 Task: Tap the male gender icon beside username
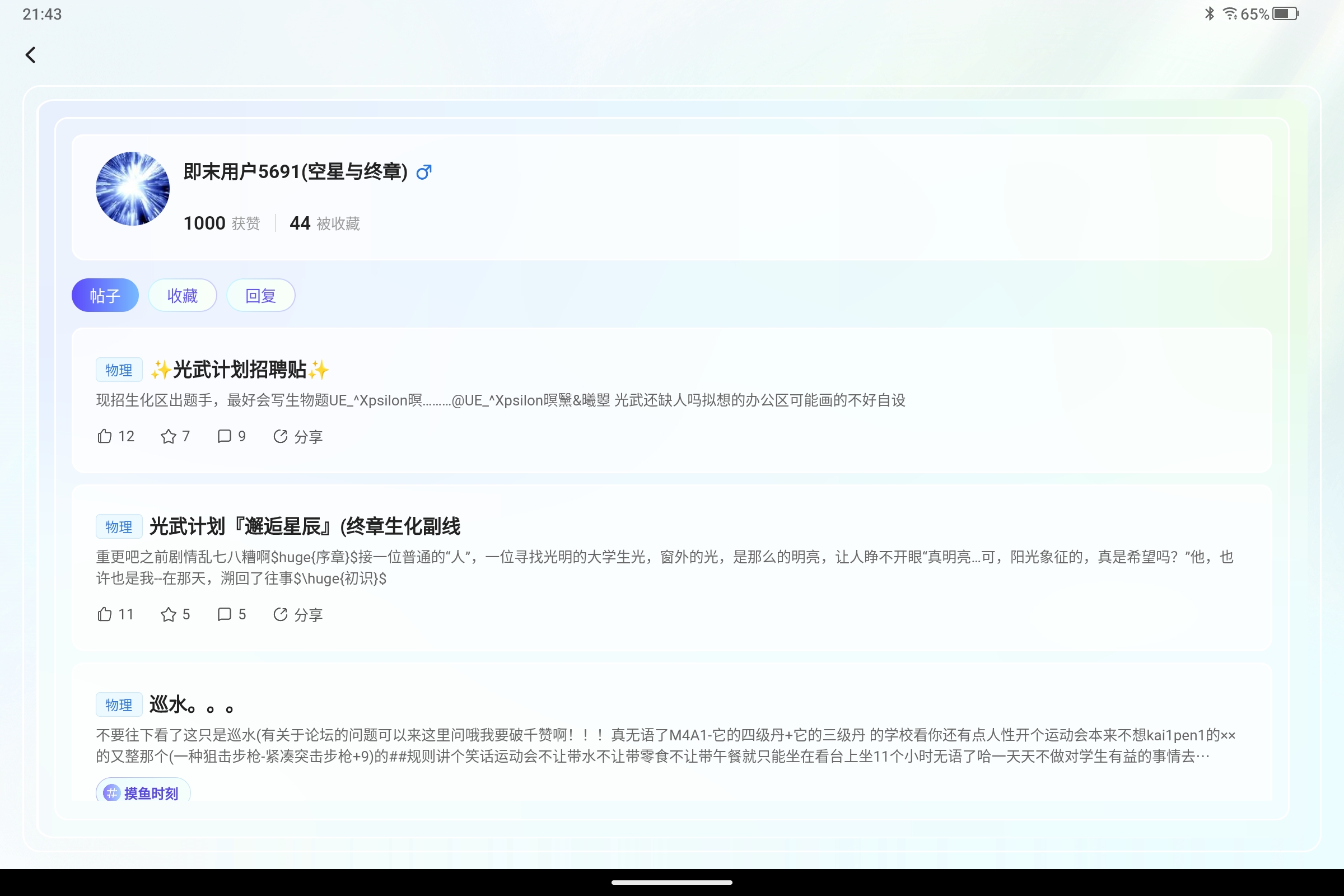point(423,172)
